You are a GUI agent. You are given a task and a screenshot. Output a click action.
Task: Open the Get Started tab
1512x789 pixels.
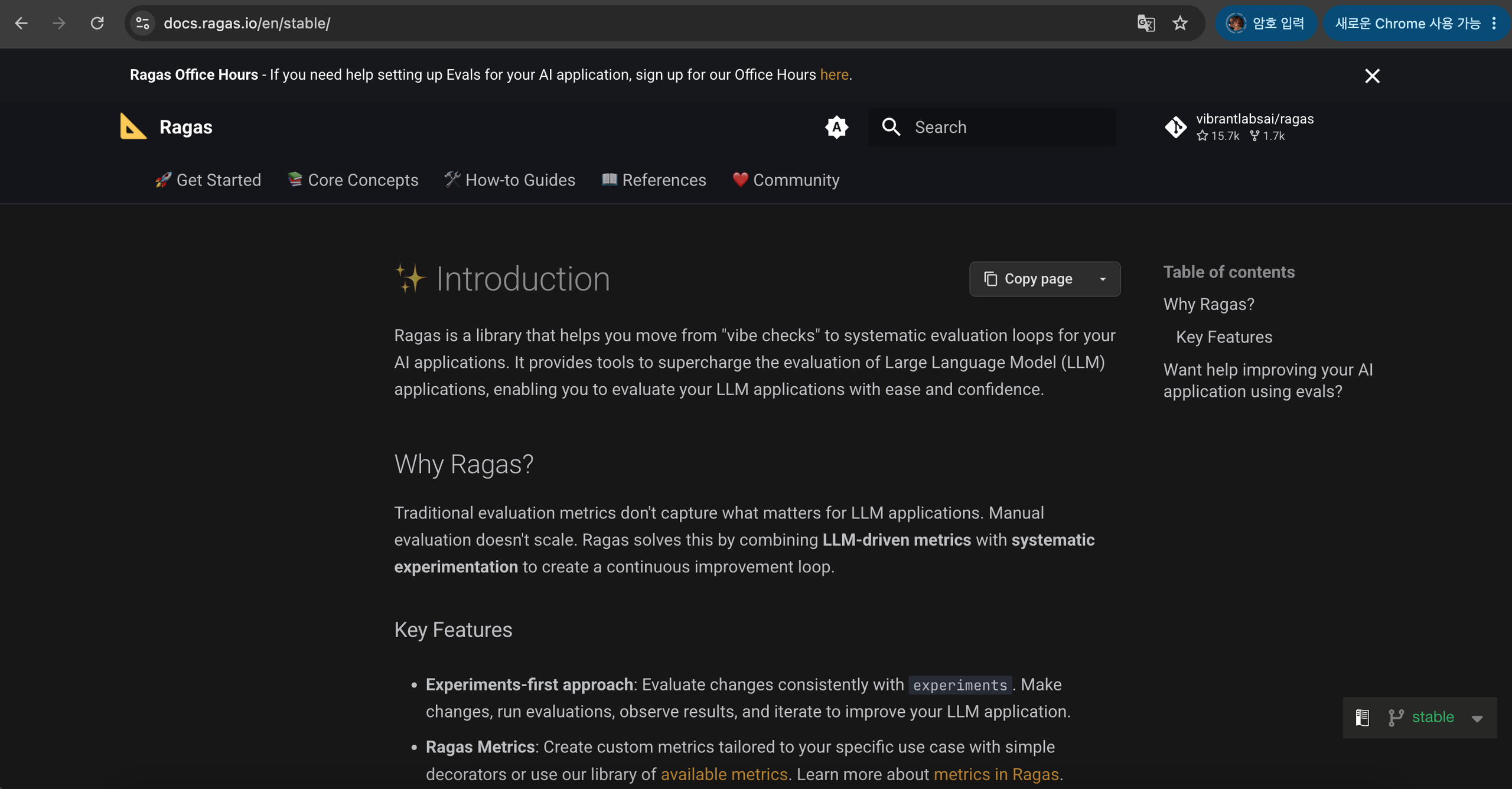[208, 180]
